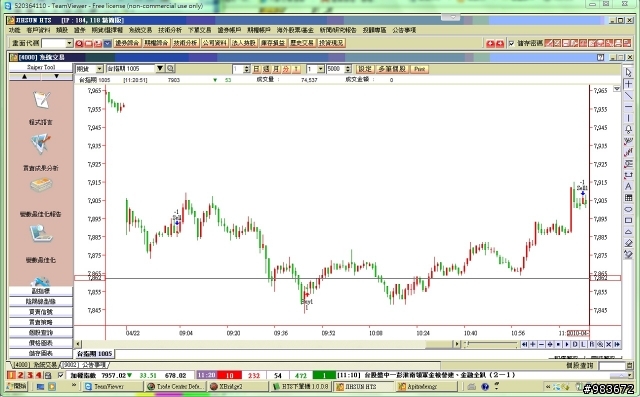Select the 月 monthly period toggle
The image size is (640, 397).
click(276, 69)
